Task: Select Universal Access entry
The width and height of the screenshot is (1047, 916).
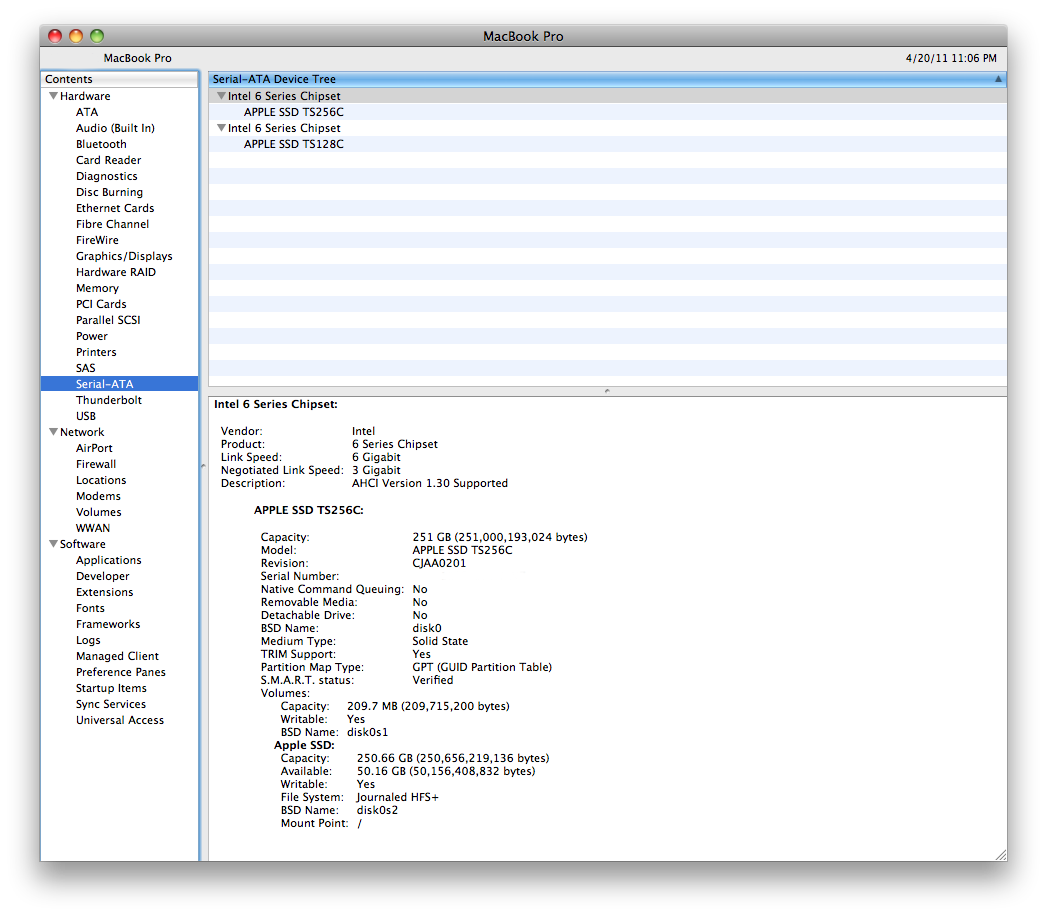Action: [120, 720]
